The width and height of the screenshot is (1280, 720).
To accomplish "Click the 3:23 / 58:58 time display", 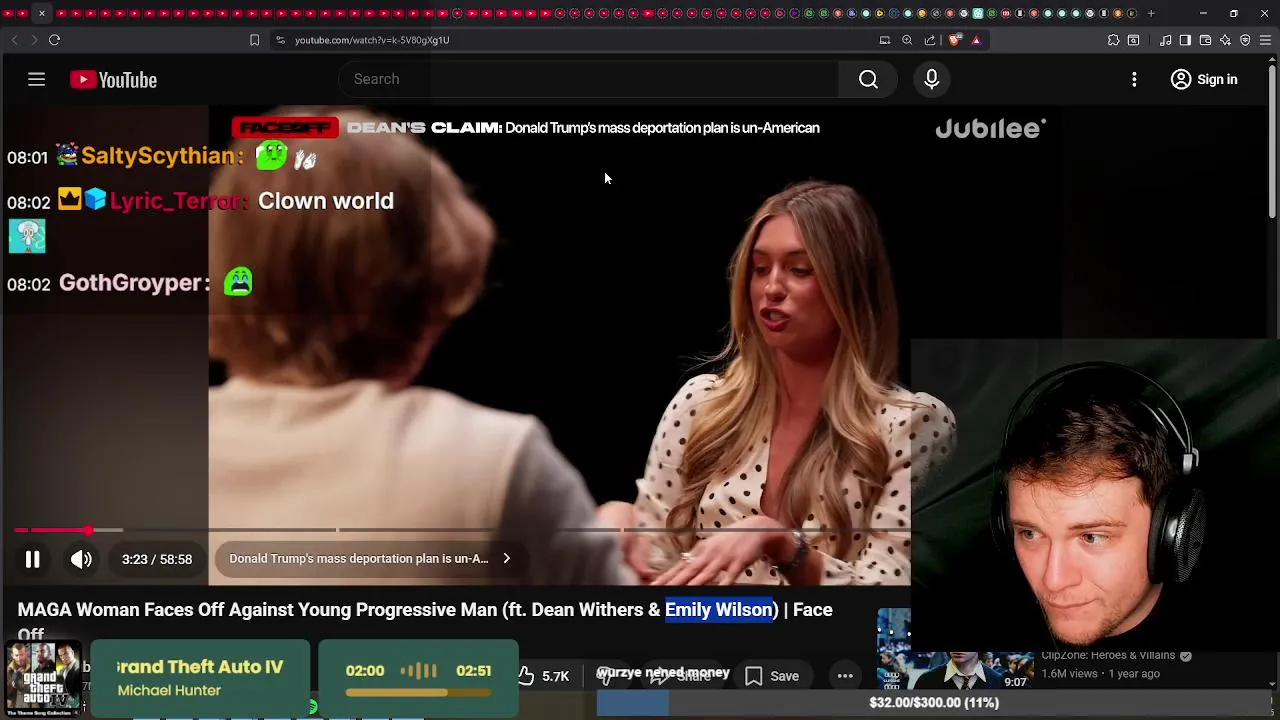I will point(157,559).
